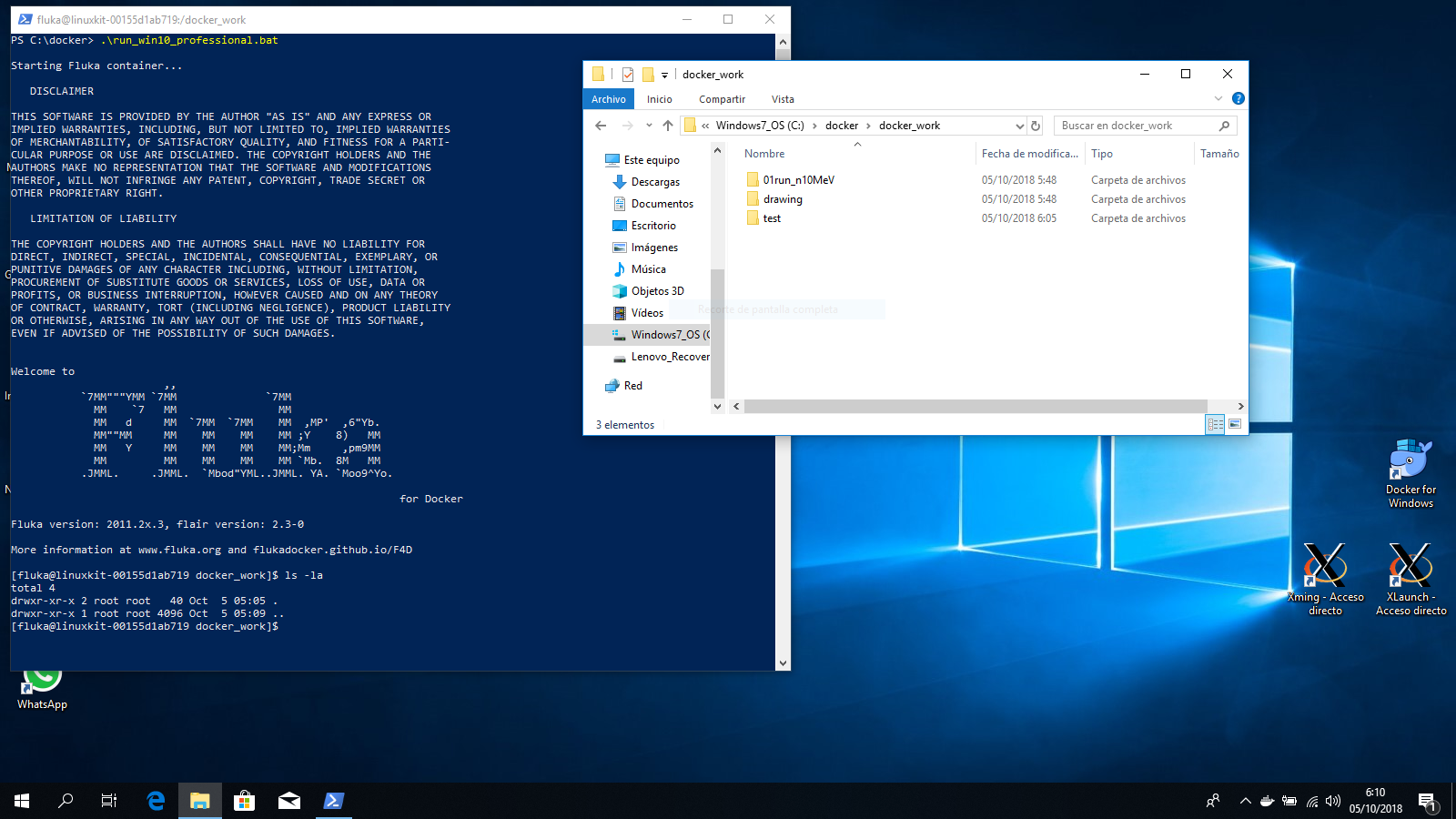Switch to large icons view layout button
The width and height of the screenshot is (1456, 819).
tap(1235, 424)
